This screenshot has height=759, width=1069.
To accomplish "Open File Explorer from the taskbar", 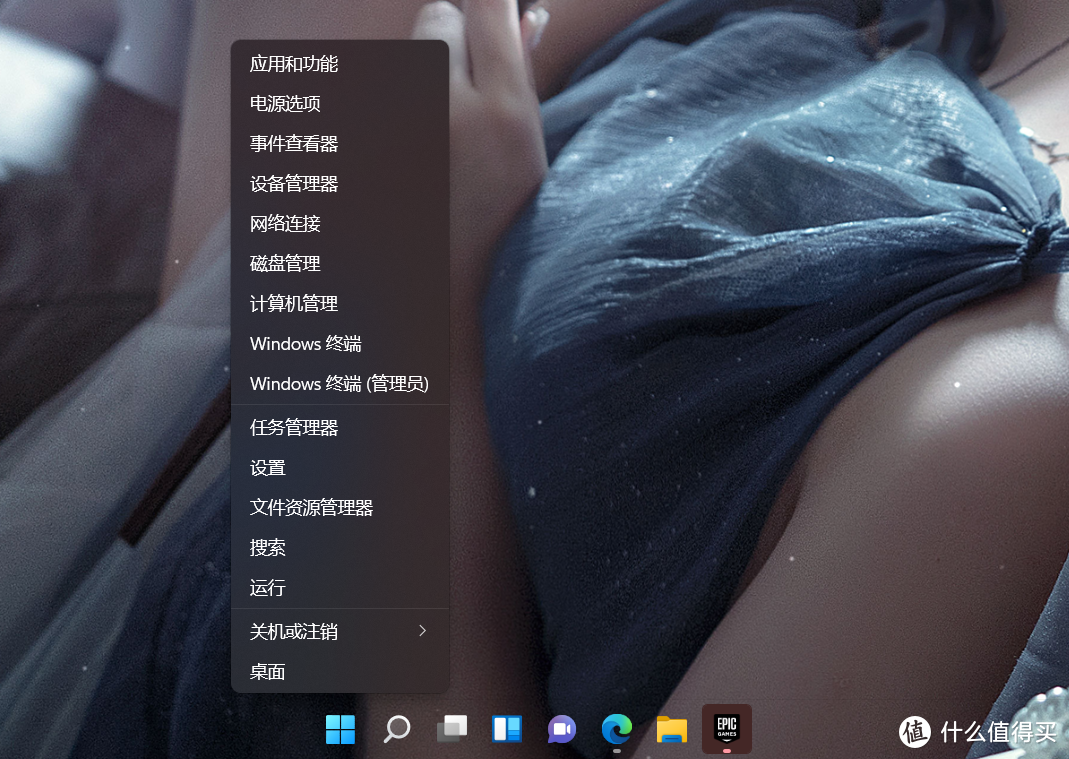I will pyautogui.click(x=671, y=730).
